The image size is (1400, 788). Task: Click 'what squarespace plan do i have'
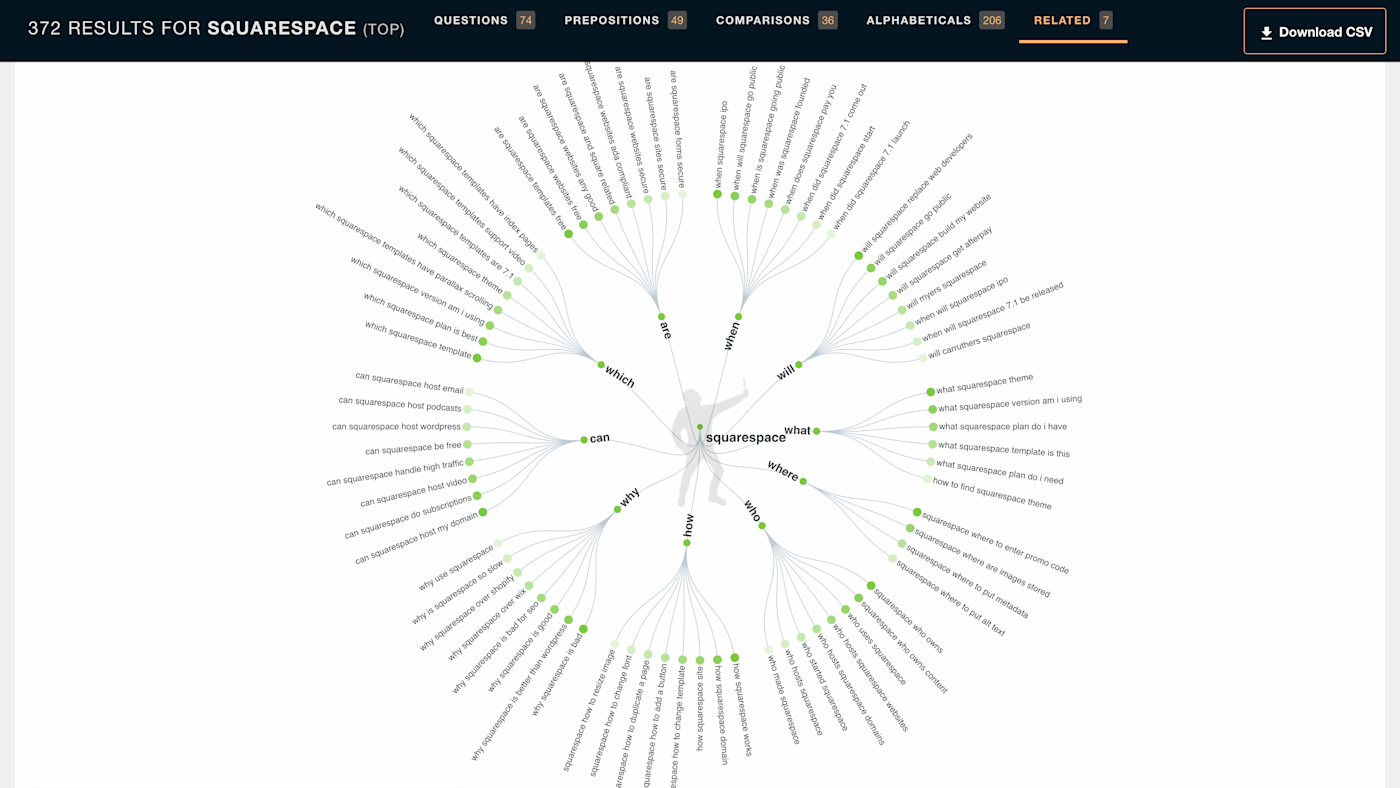click(x=1003, y=427)
